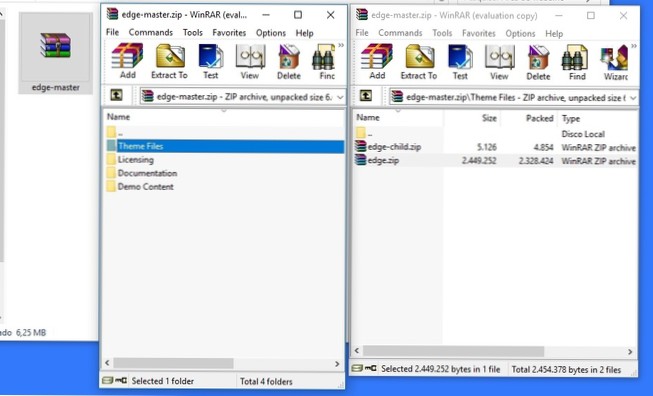The width and height of the screenshot is (653, 396).
Task: Click Wizard icon in right WinRAR window
Action: click(x=615, y=61)
